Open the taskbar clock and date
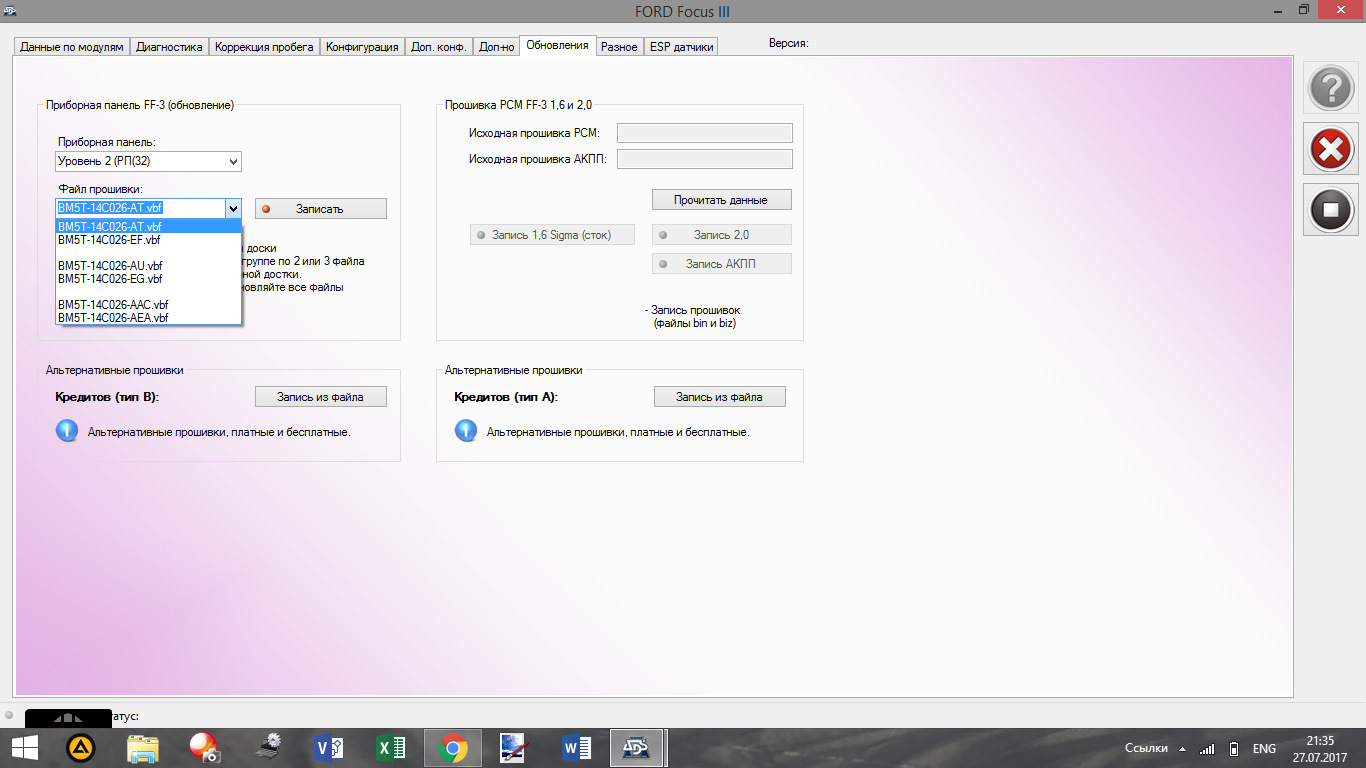Viewport: 1366px width, 768px height. point(1321,749)
